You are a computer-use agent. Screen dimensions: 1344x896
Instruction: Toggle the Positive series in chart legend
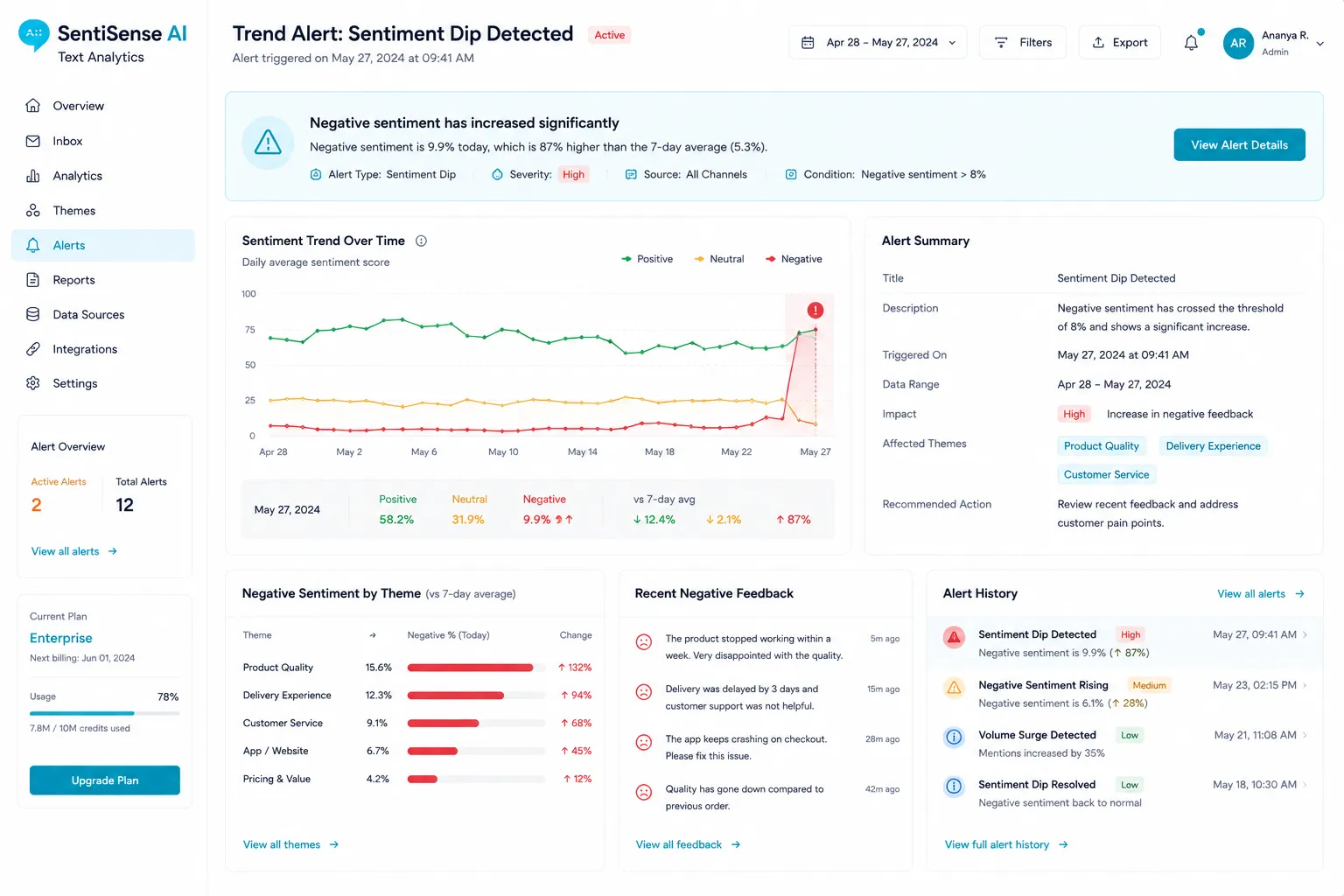pos(647,259)
